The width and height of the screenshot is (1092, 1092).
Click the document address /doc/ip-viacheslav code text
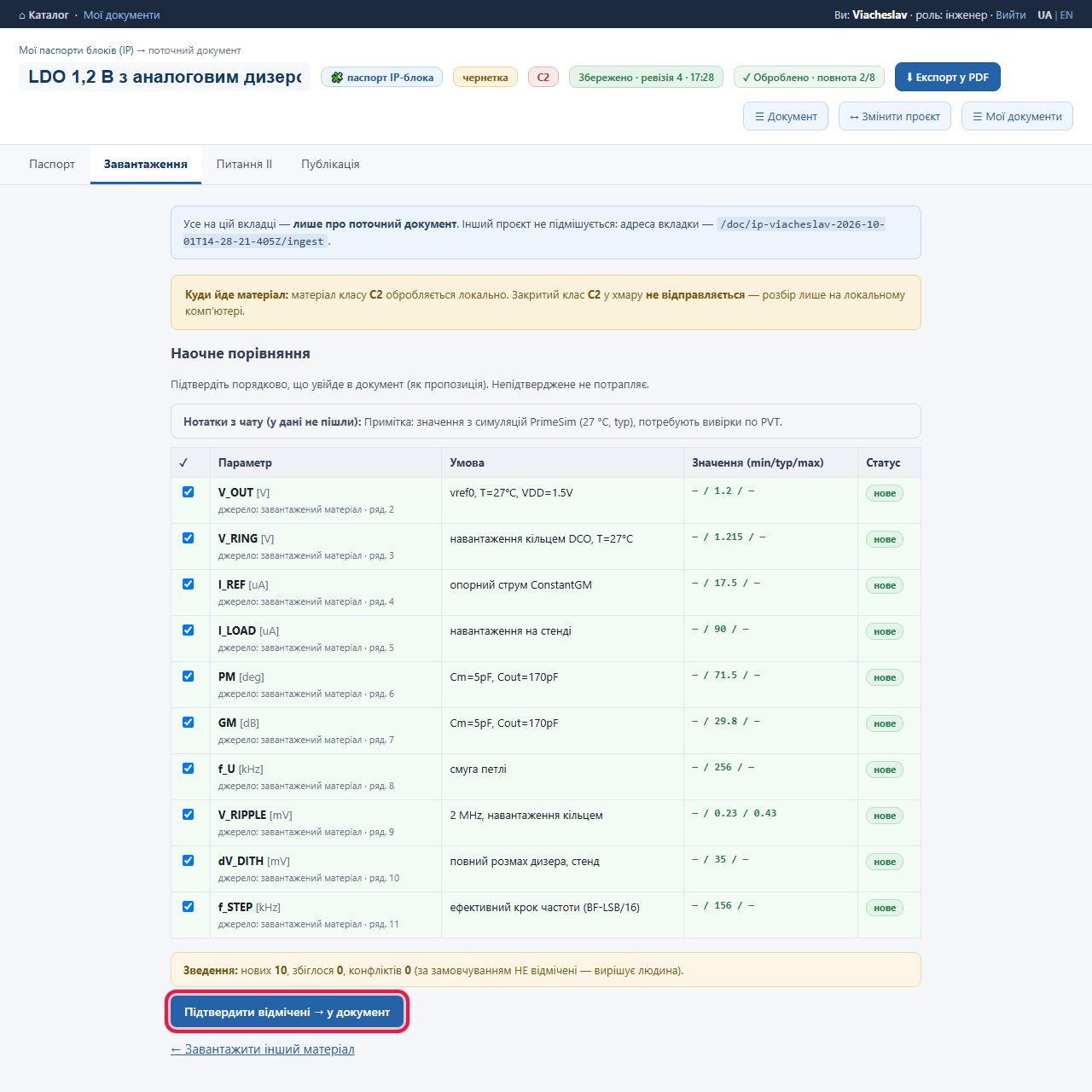(535, 233)
